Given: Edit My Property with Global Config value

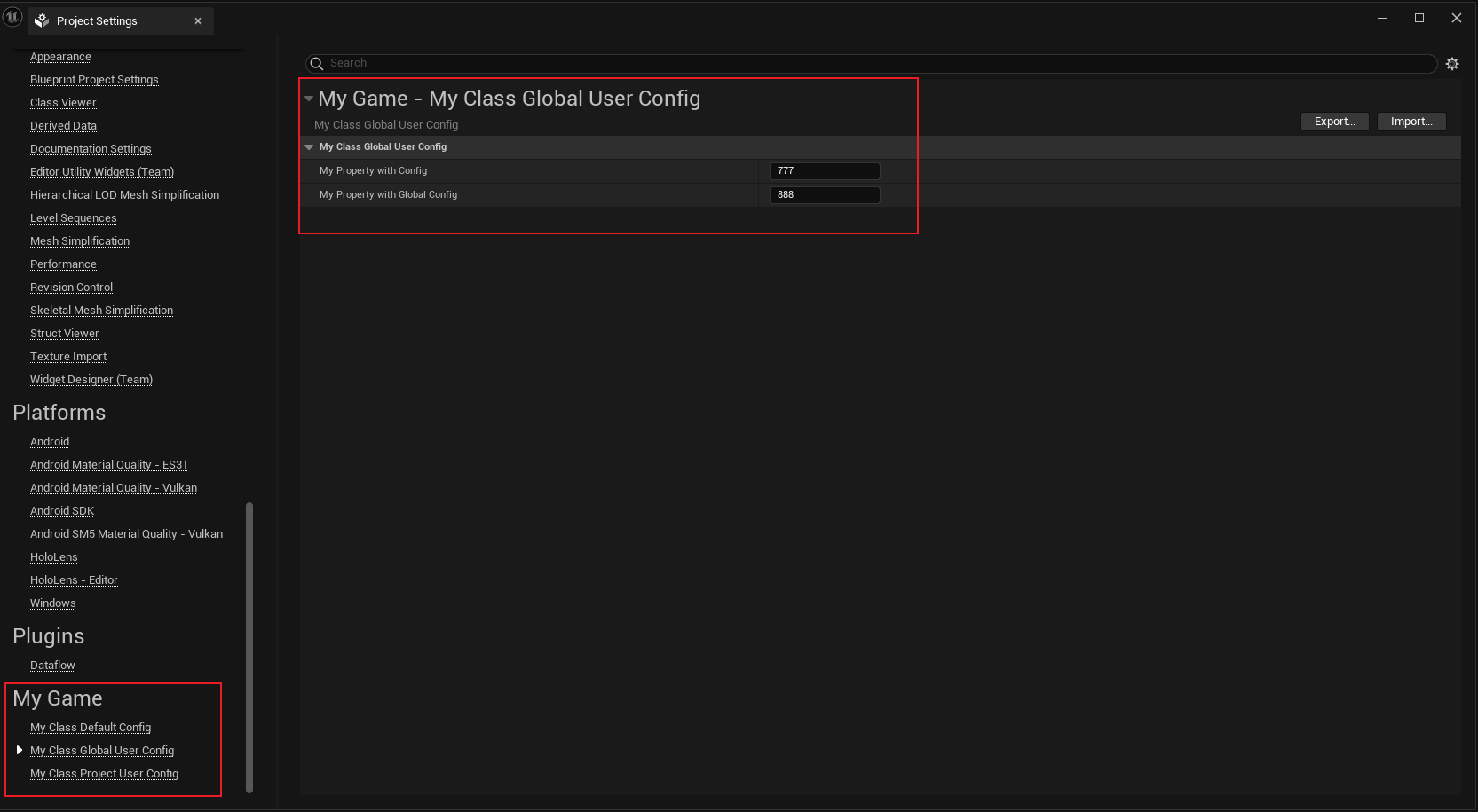Looking at the screenshot, I should point(824,195).
